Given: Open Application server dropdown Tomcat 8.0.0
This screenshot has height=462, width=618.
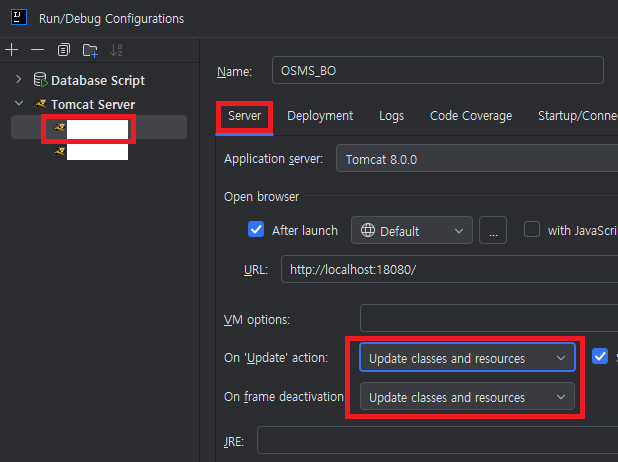Looking at the screenshot, I should pyautogui.click(x=477, y=159).
